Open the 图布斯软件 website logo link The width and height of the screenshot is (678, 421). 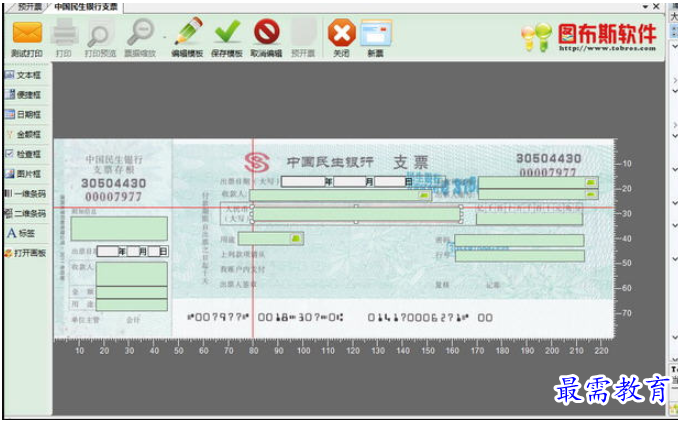point(589,37)
